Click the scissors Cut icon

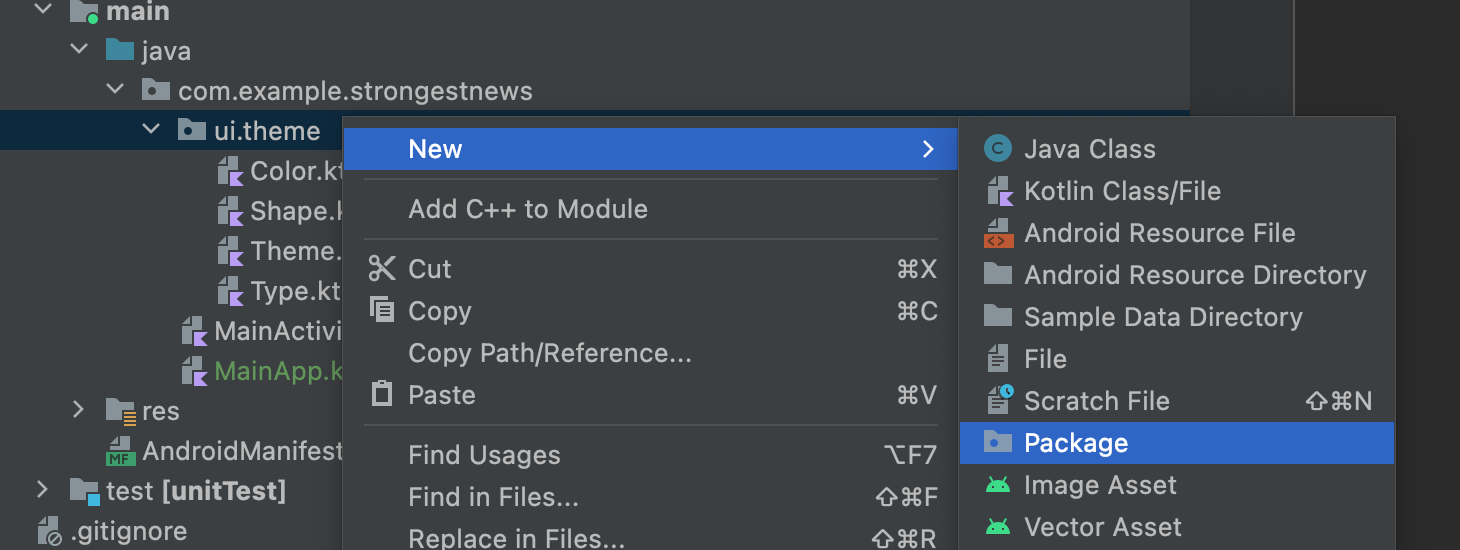click(x=382, y=268)
